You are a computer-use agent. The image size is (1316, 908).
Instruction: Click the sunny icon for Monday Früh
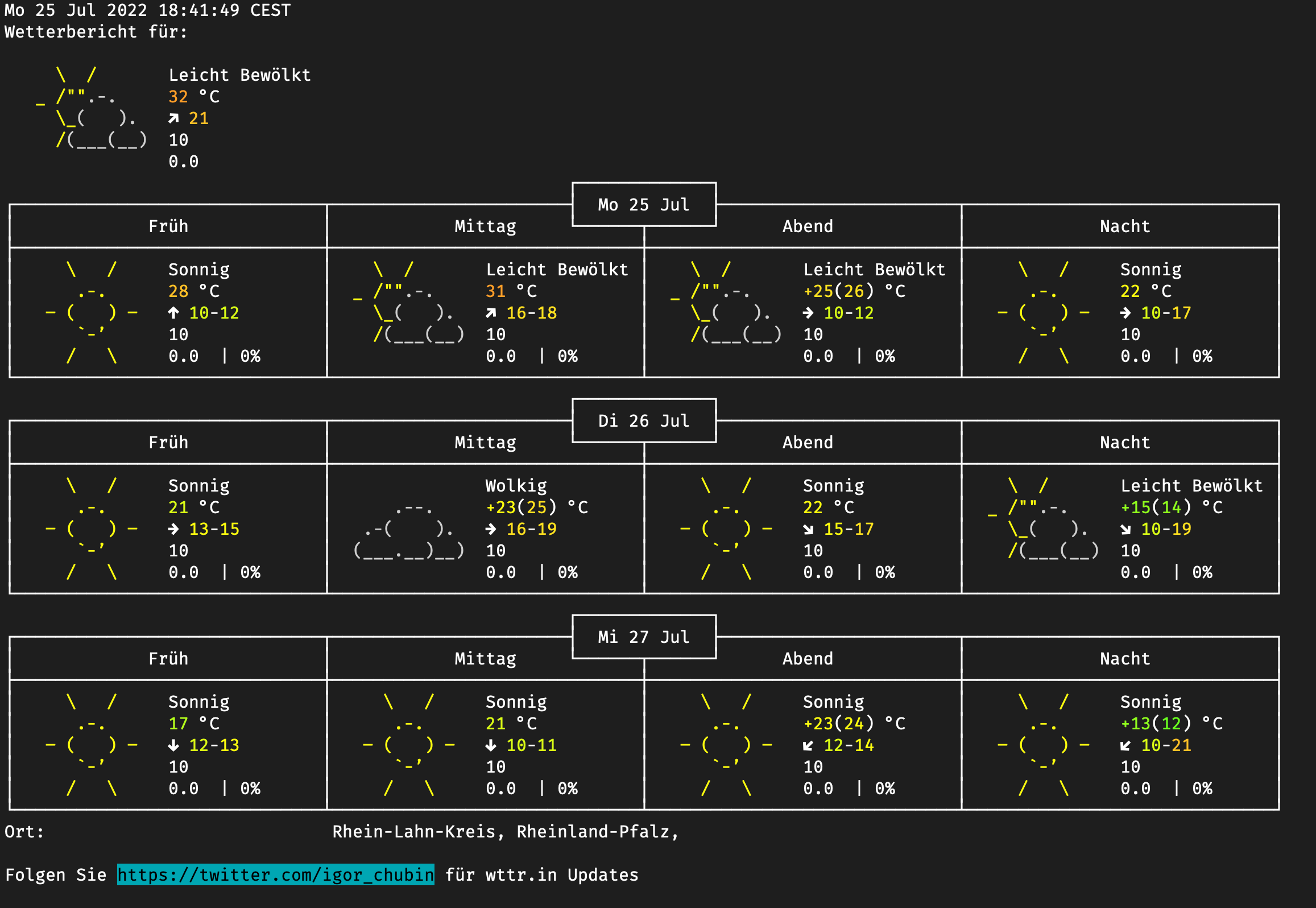click(x=92, y=312)
